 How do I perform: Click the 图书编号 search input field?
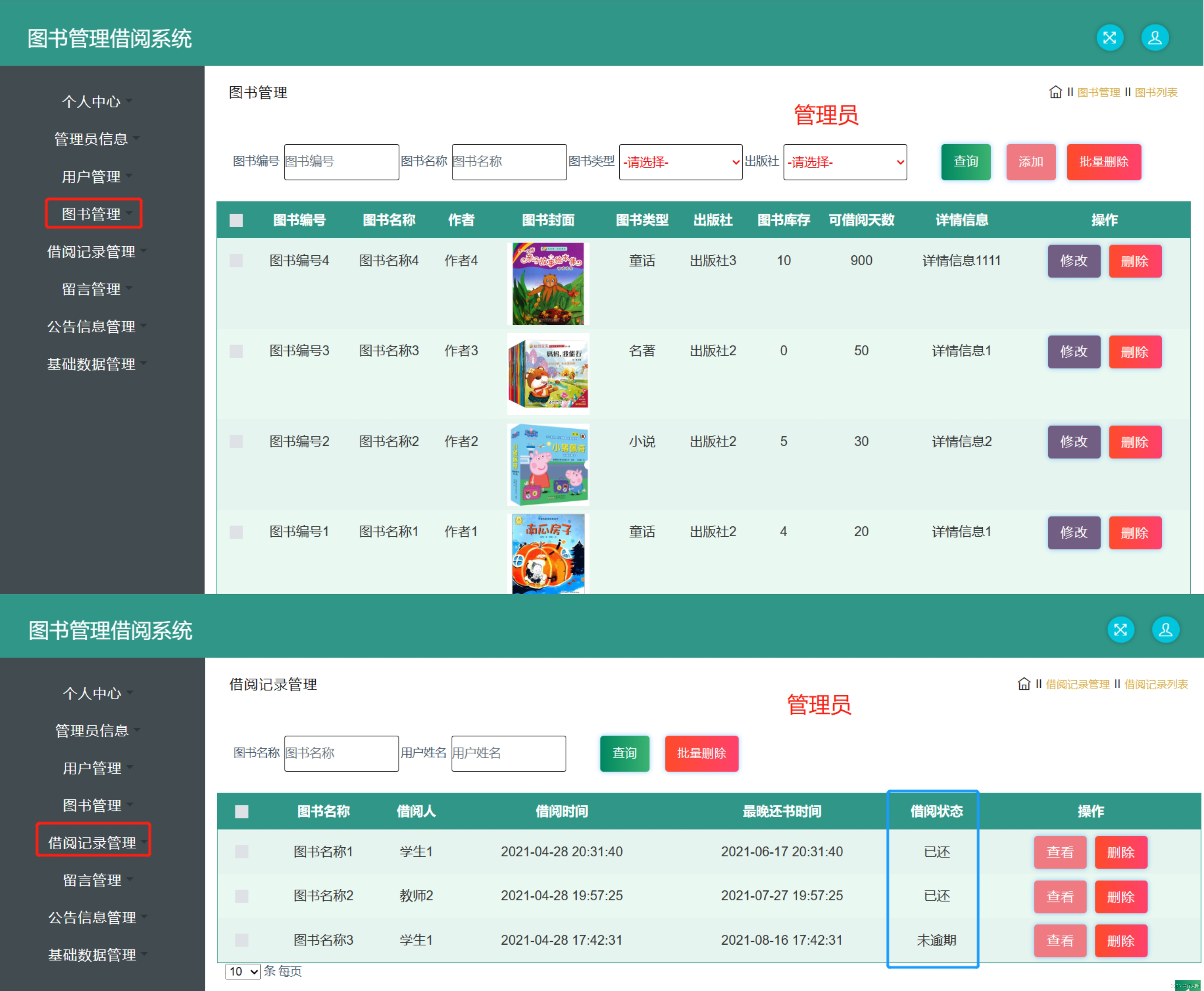click(x=341, y=162)
